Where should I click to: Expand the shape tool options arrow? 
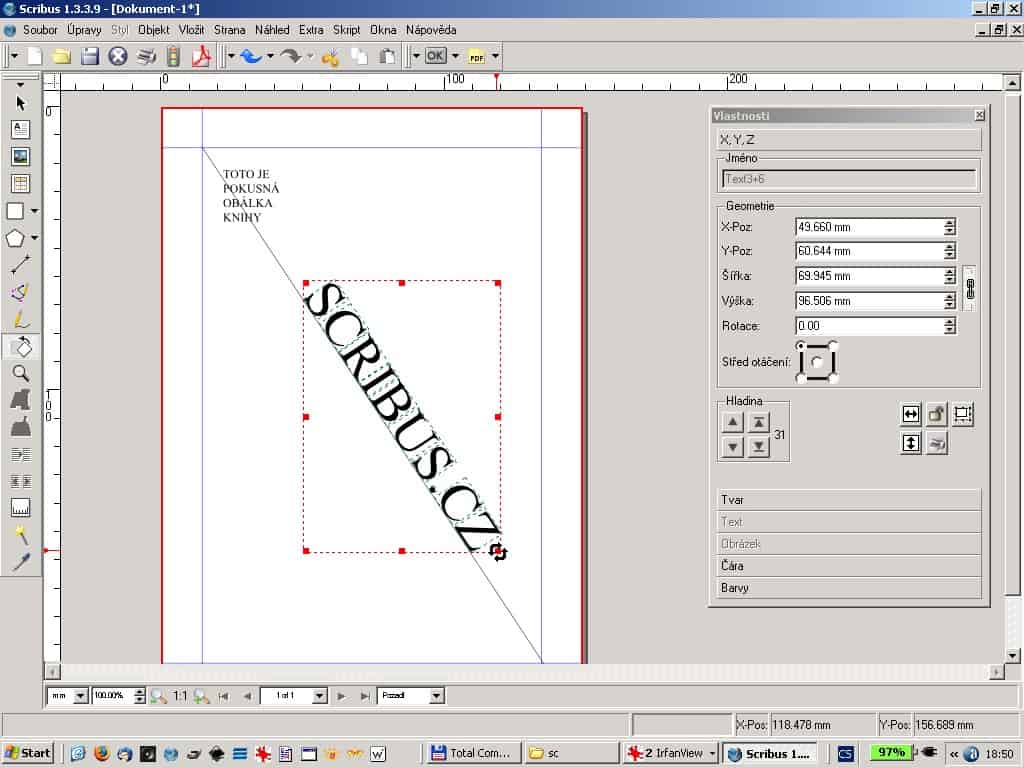34,210
